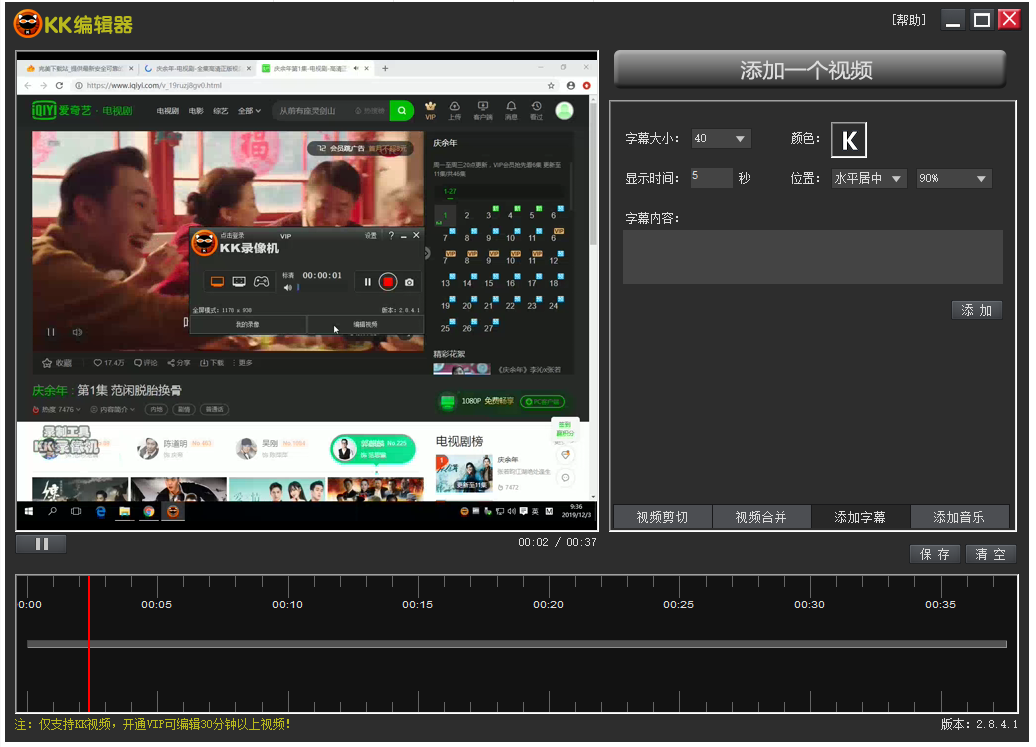The width and height of the screenshot is (1036, 747).
Task: Switch to the 视频合并 tab
Action: pyautogui.click(x=761, y=517)
